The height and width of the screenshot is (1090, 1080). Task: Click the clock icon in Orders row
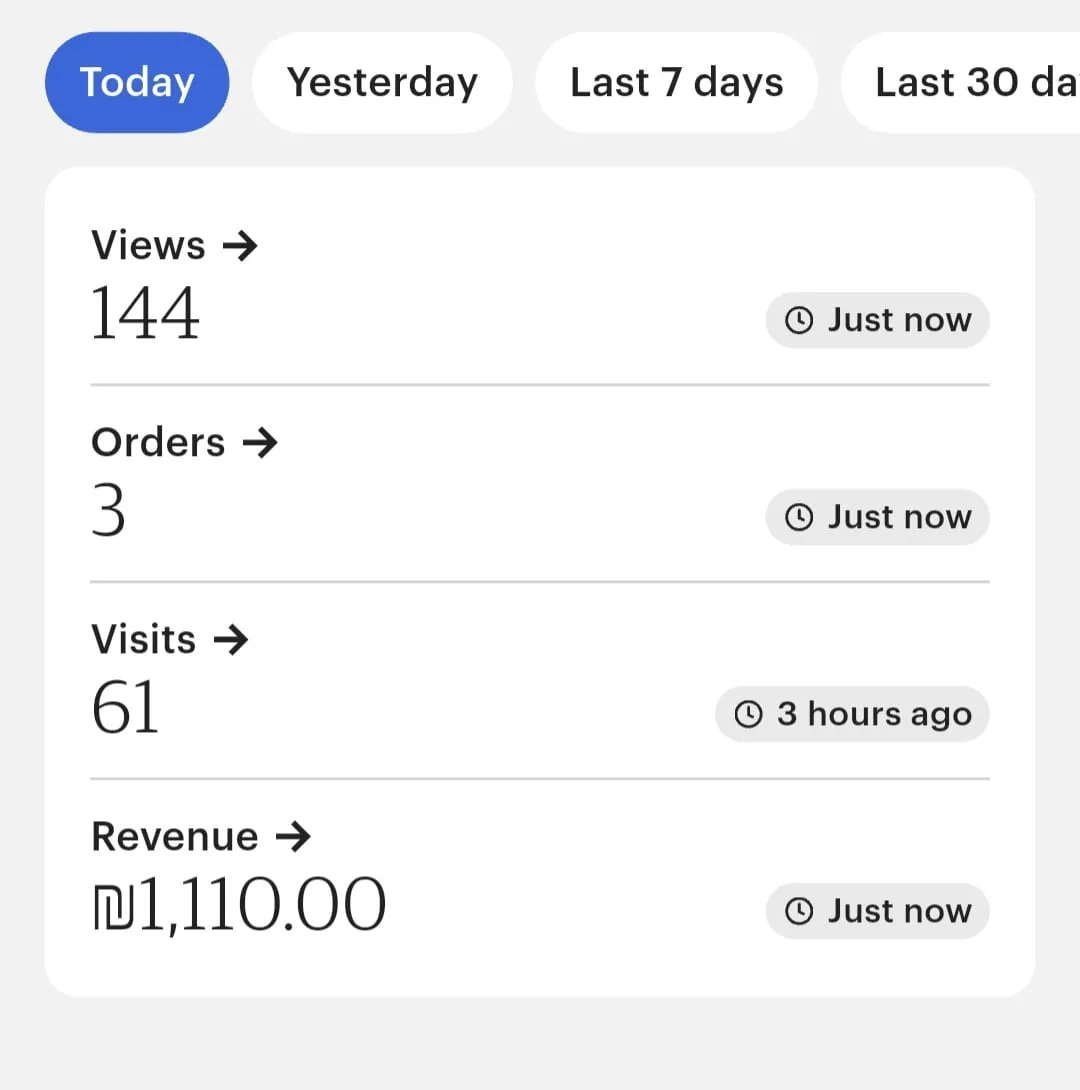pos(798,517)
